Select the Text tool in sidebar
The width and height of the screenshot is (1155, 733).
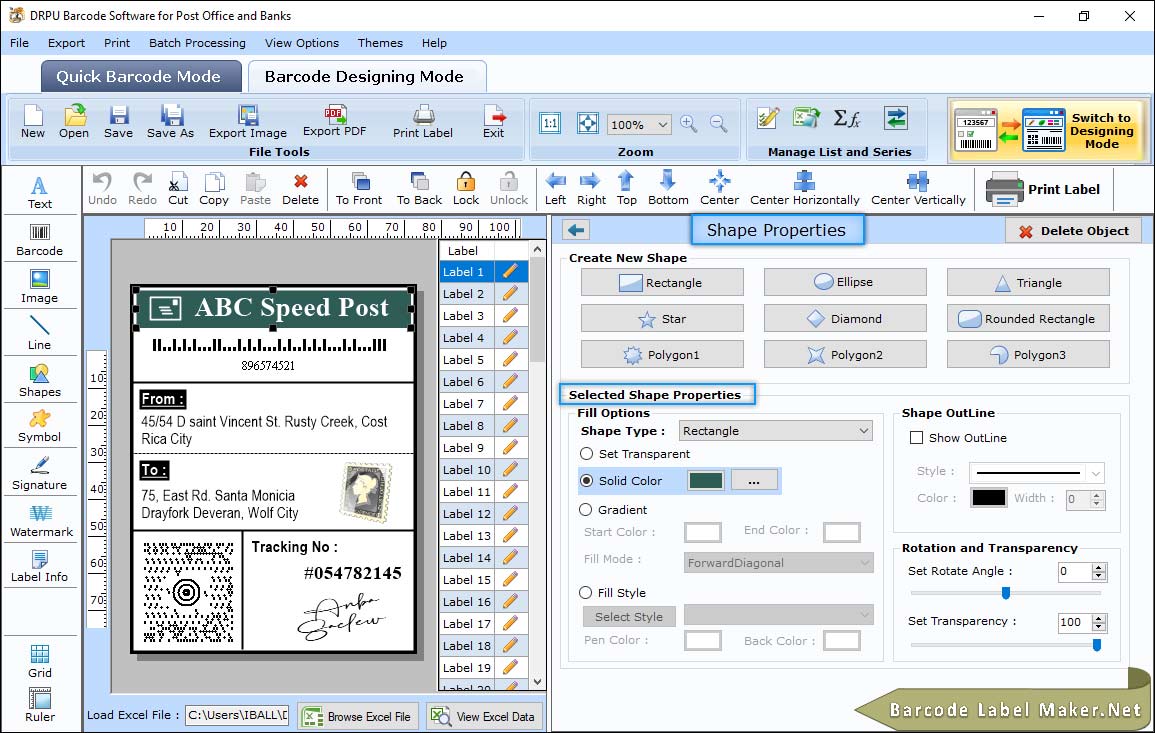pos(40,192)
